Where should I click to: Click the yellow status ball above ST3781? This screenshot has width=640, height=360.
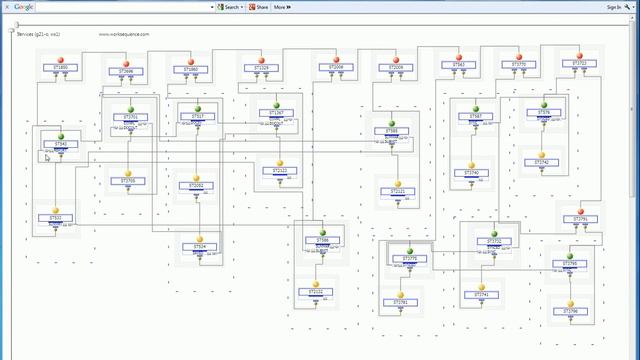[x=400, y=295]
